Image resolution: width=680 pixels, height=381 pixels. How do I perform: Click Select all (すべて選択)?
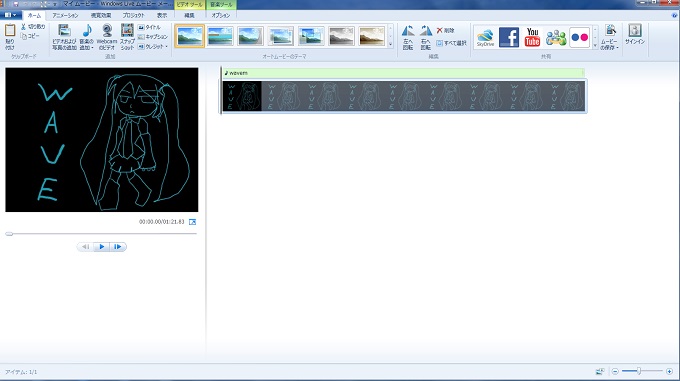451,43
